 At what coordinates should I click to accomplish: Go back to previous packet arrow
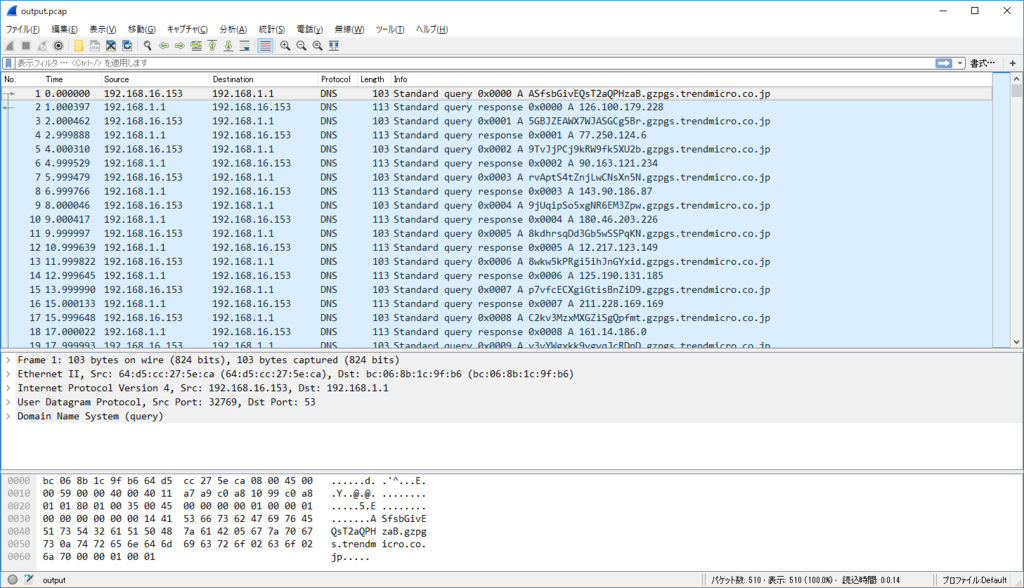pyautogui.click(x=164, y=46)
